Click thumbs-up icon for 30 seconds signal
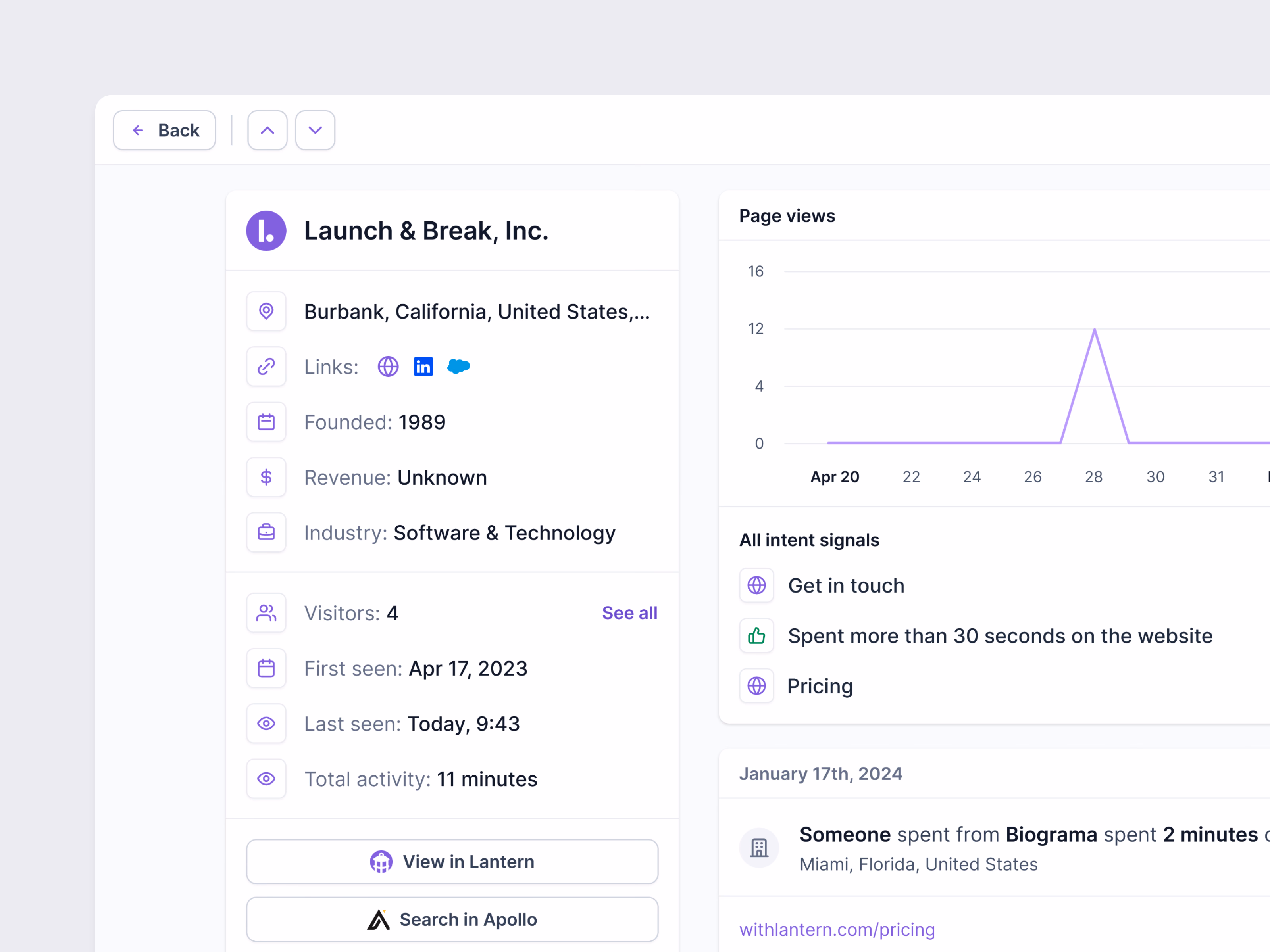The height and width of the screenshot is (952, 1270). coord(757,635)
